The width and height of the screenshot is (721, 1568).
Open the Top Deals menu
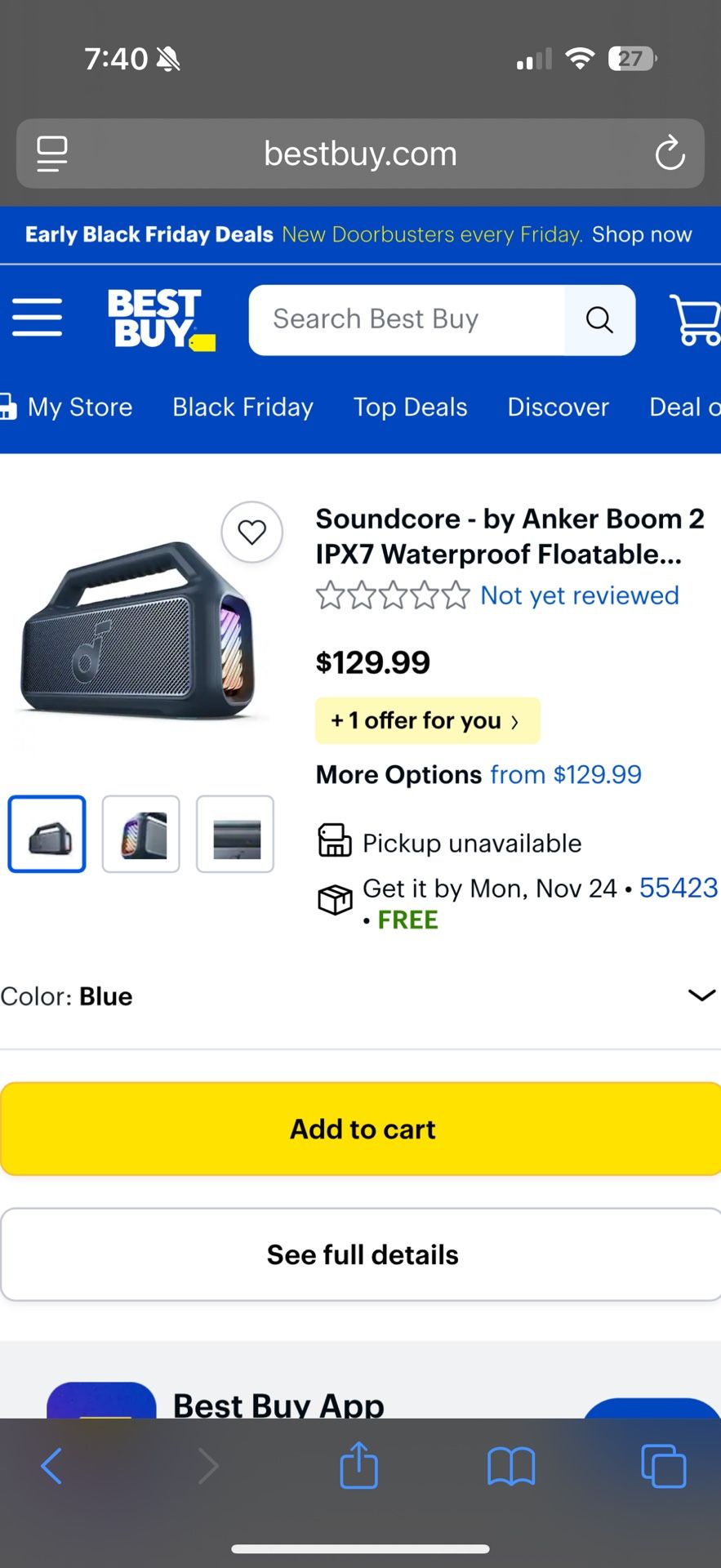coord(410,407)
